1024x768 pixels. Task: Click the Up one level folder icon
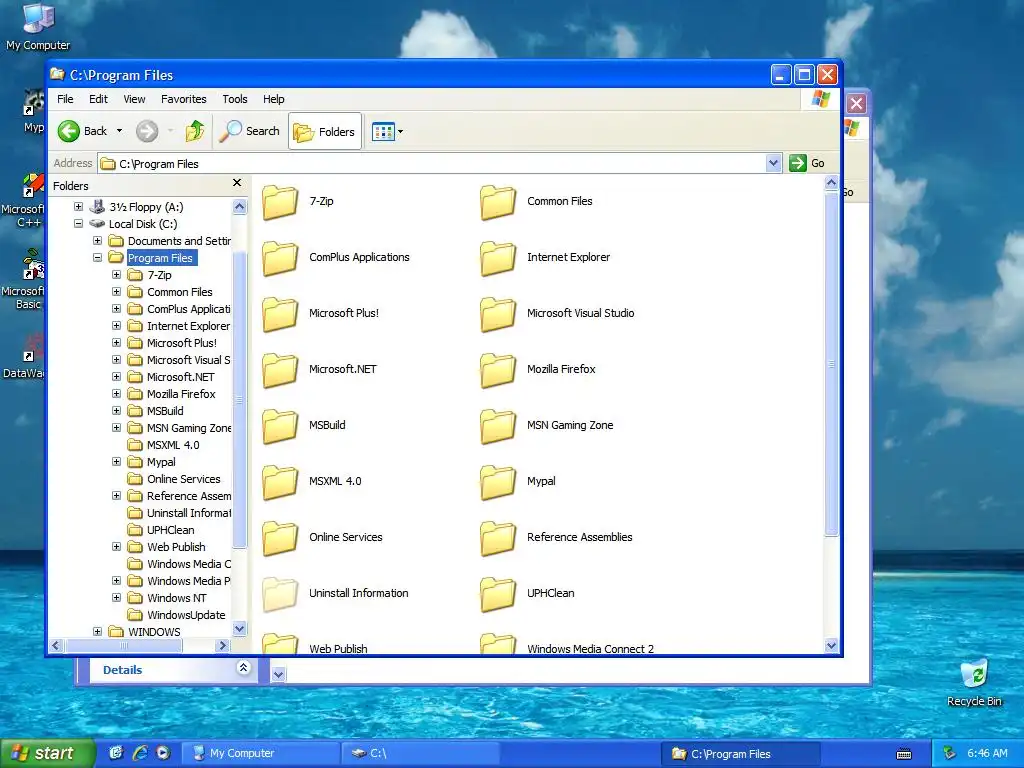(195, 131)
